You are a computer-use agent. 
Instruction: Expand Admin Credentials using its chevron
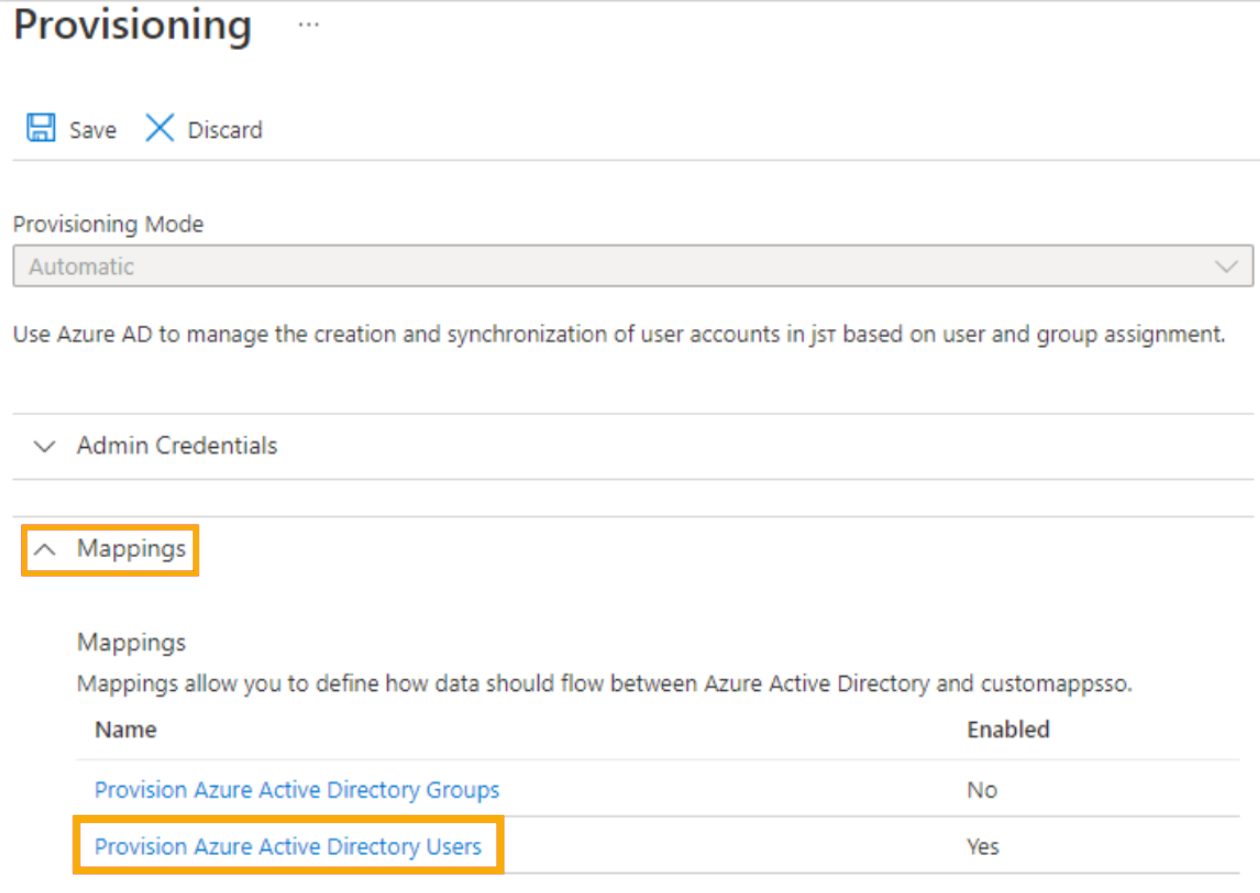pyautogui.click(x=44, y=446)
